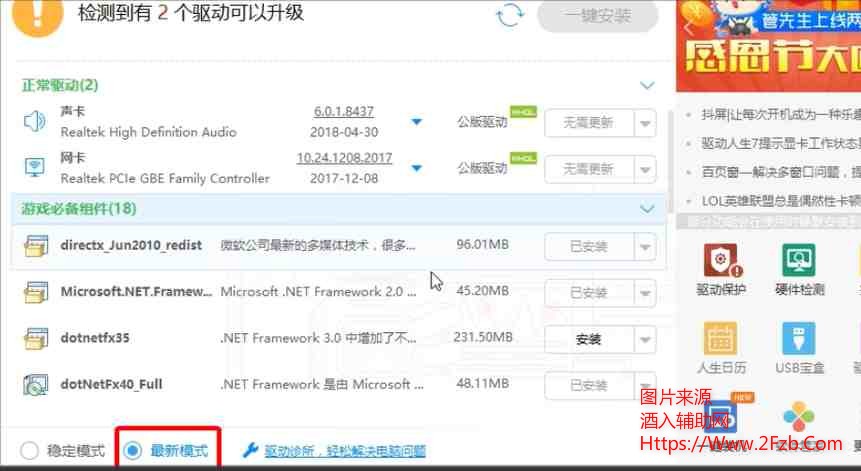The height and width of the screenshot is (471, 861).
Task: Open dropdown arrow next to Microsoft.NET 已安装
Action: 645,293
